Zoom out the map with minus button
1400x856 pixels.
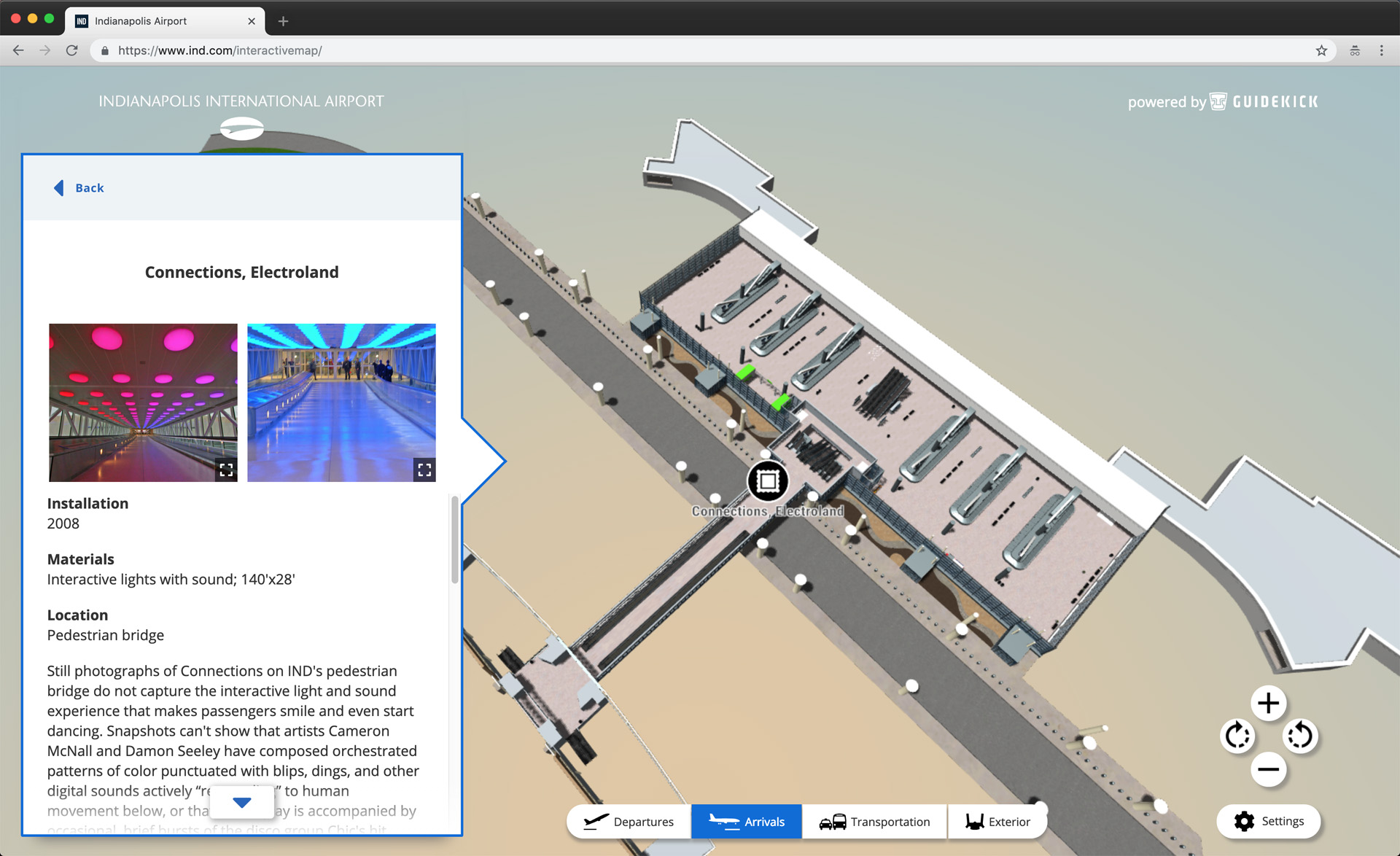[1269, 769]
